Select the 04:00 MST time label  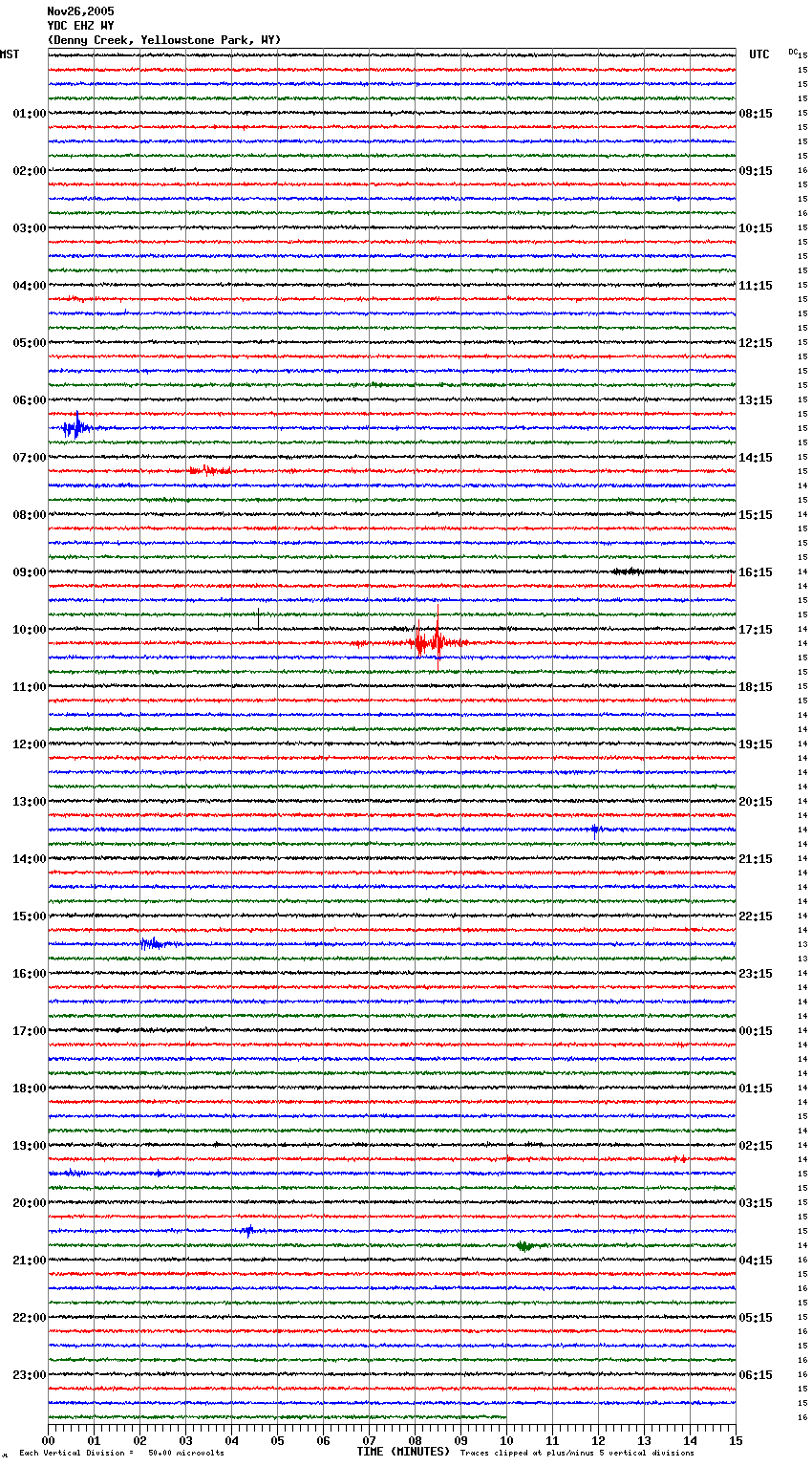coord(29,286)
